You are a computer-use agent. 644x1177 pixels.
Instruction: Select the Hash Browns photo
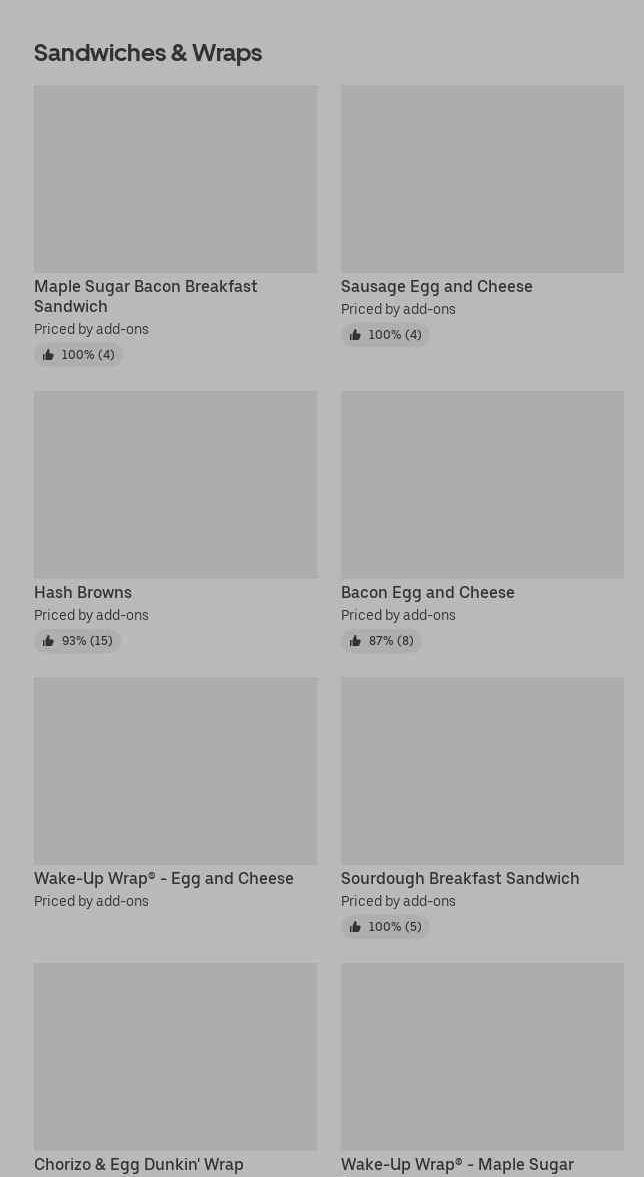tap(175, 485)
